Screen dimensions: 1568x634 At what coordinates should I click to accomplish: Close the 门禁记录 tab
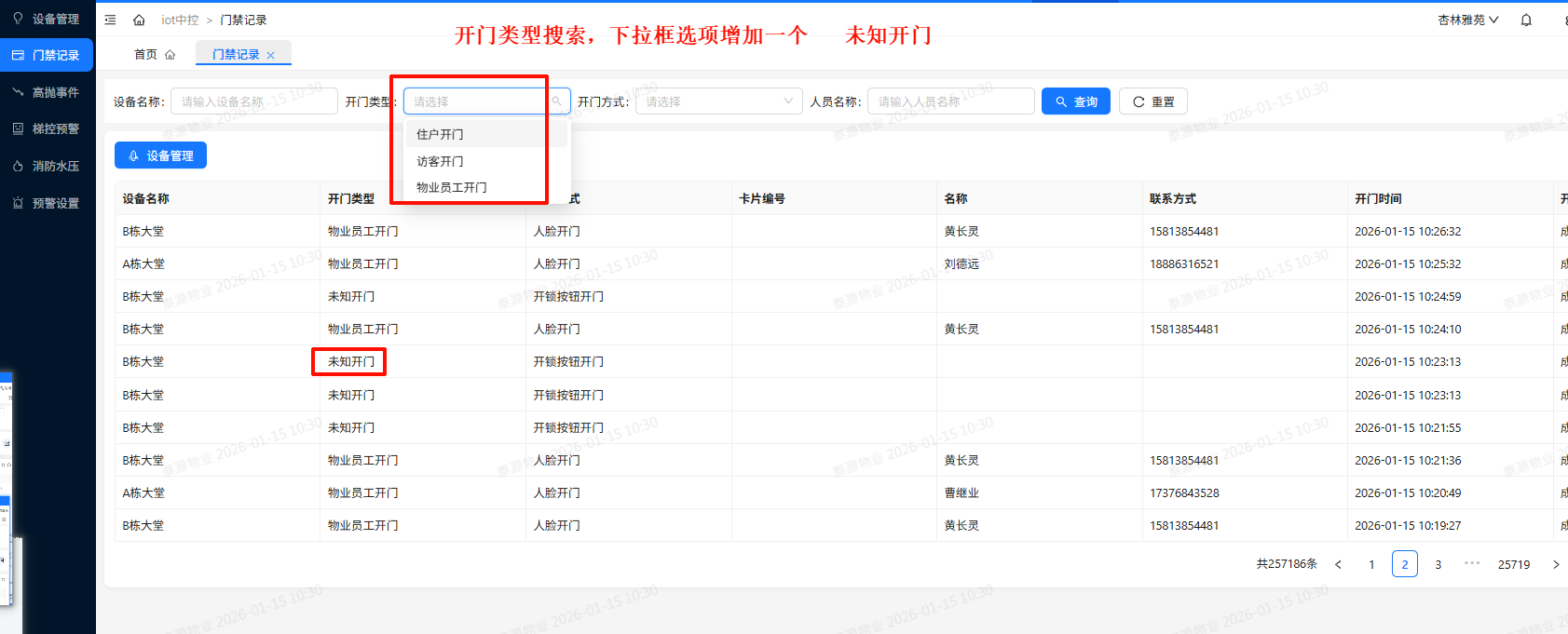(270, 55)
